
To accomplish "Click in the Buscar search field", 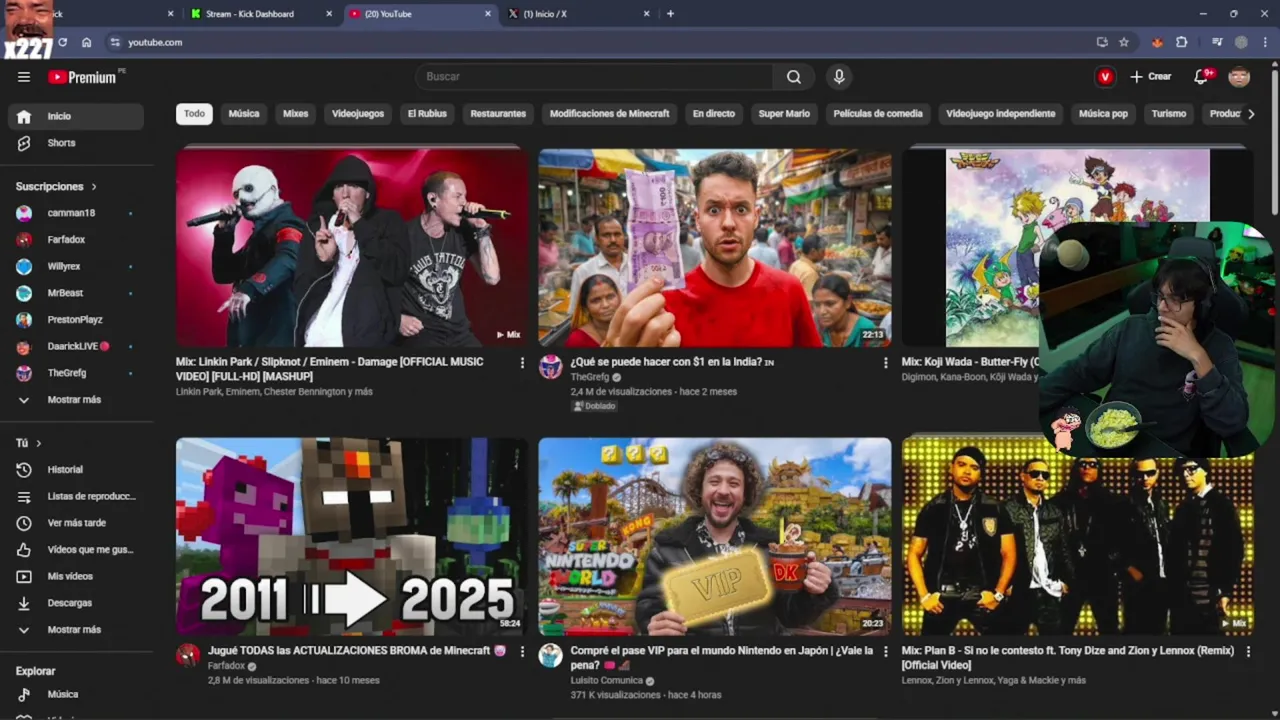I will coord(594,77).
